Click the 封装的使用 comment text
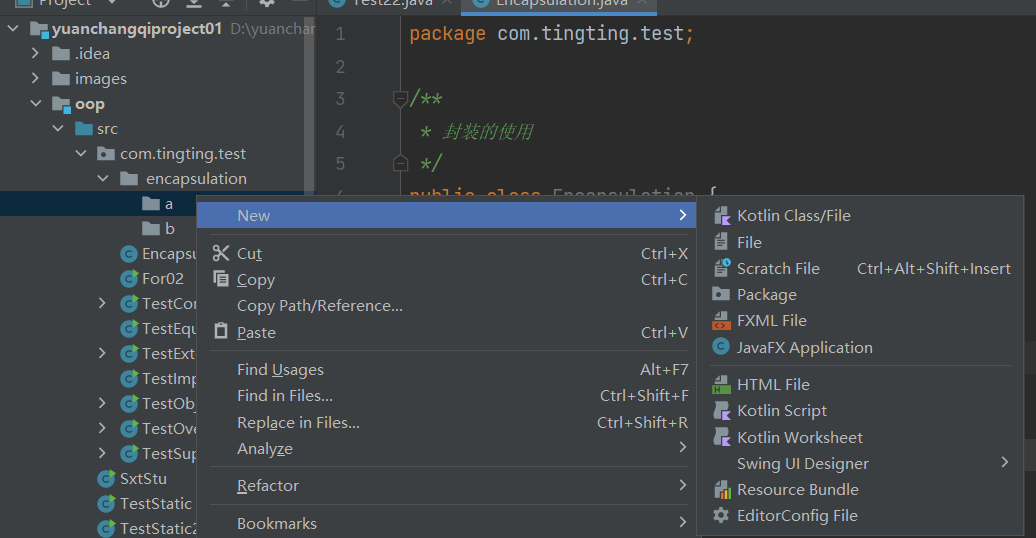Screen dimensions: 1036x538 tap(488, 132)
